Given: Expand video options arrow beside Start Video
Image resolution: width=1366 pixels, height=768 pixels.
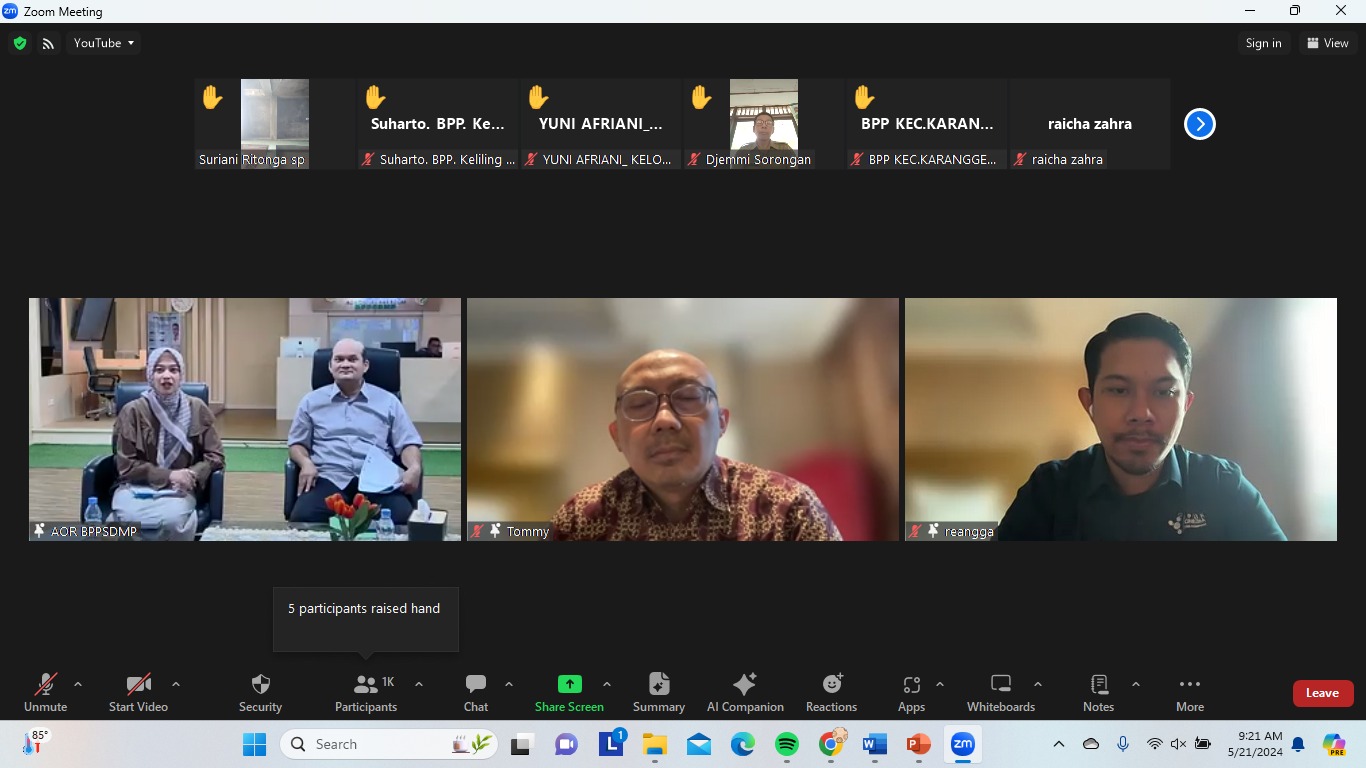Looking at the screenshot, I should point(176,685).
